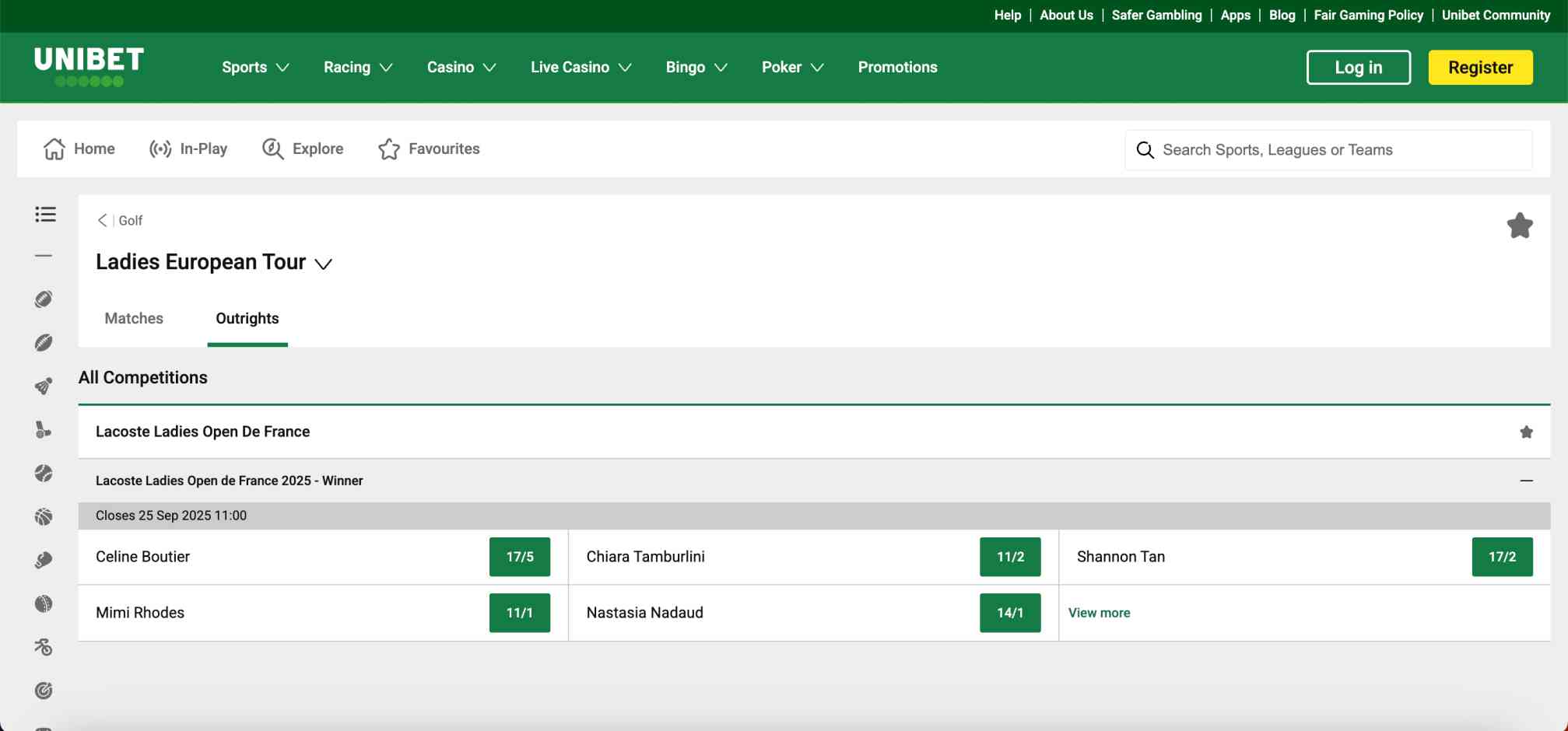Open the Basketball section from the sidebar
This screenshot has width=1568, height=731.
[x=44, y=516]
